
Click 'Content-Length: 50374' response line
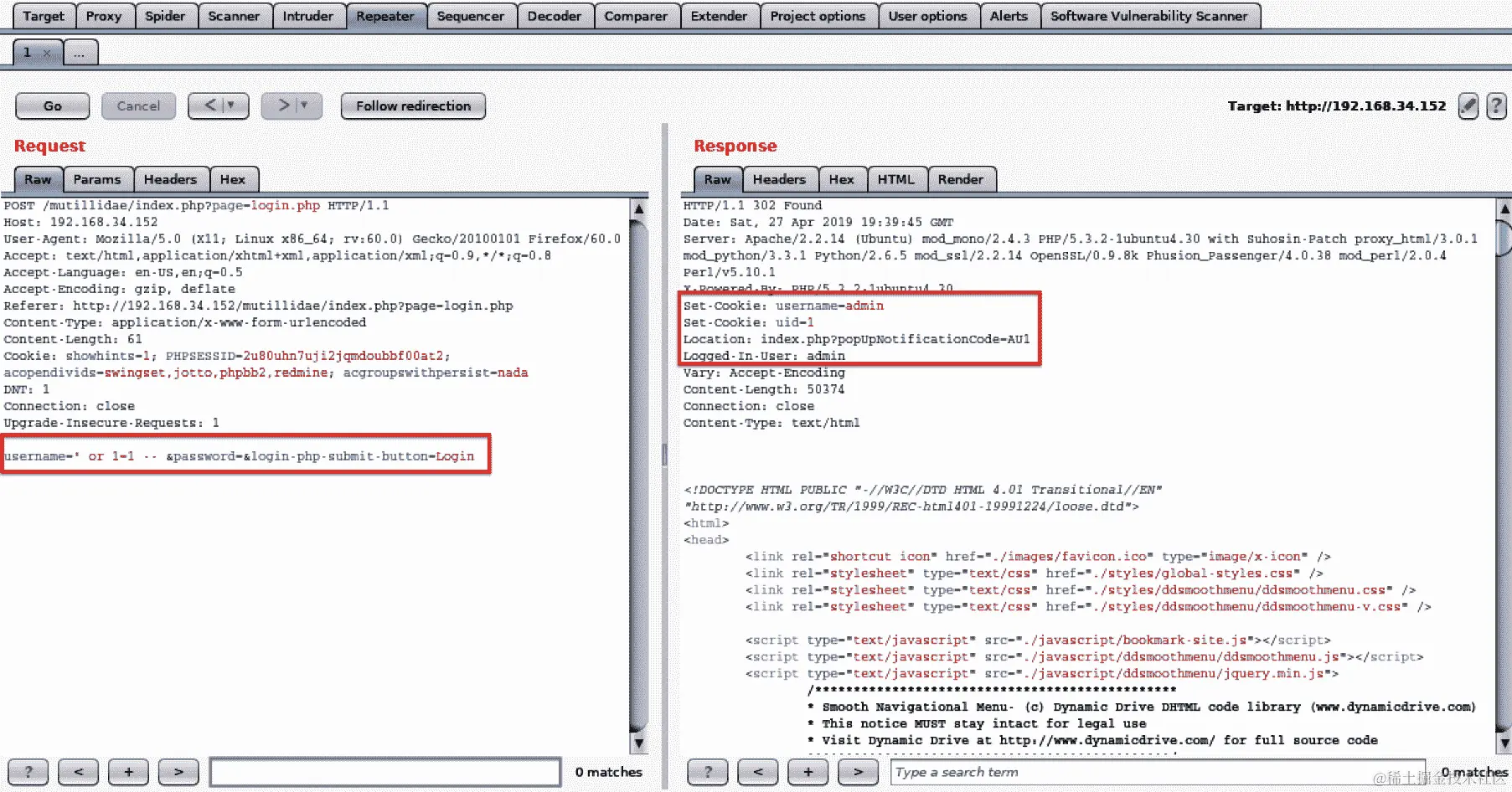[x=763, y=389]
